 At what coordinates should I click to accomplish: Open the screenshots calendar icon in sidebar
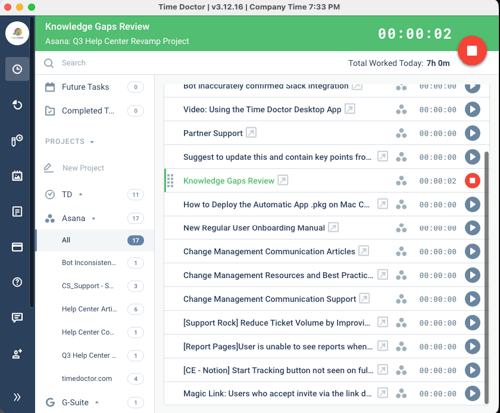(17, 176)
